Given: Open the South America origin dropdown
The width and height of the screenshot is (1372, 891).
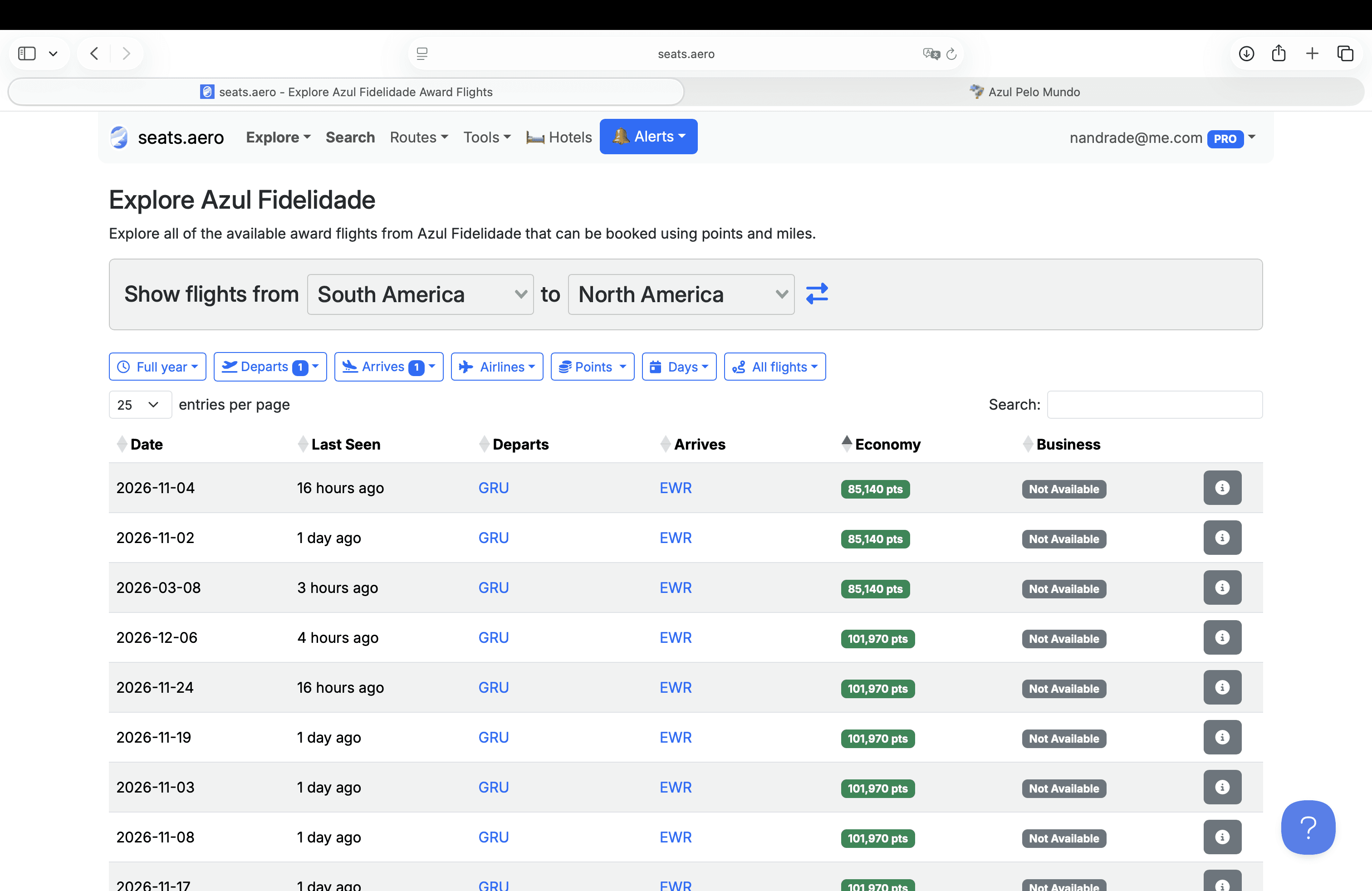Looking at the screenshot, I should [420, 294].
